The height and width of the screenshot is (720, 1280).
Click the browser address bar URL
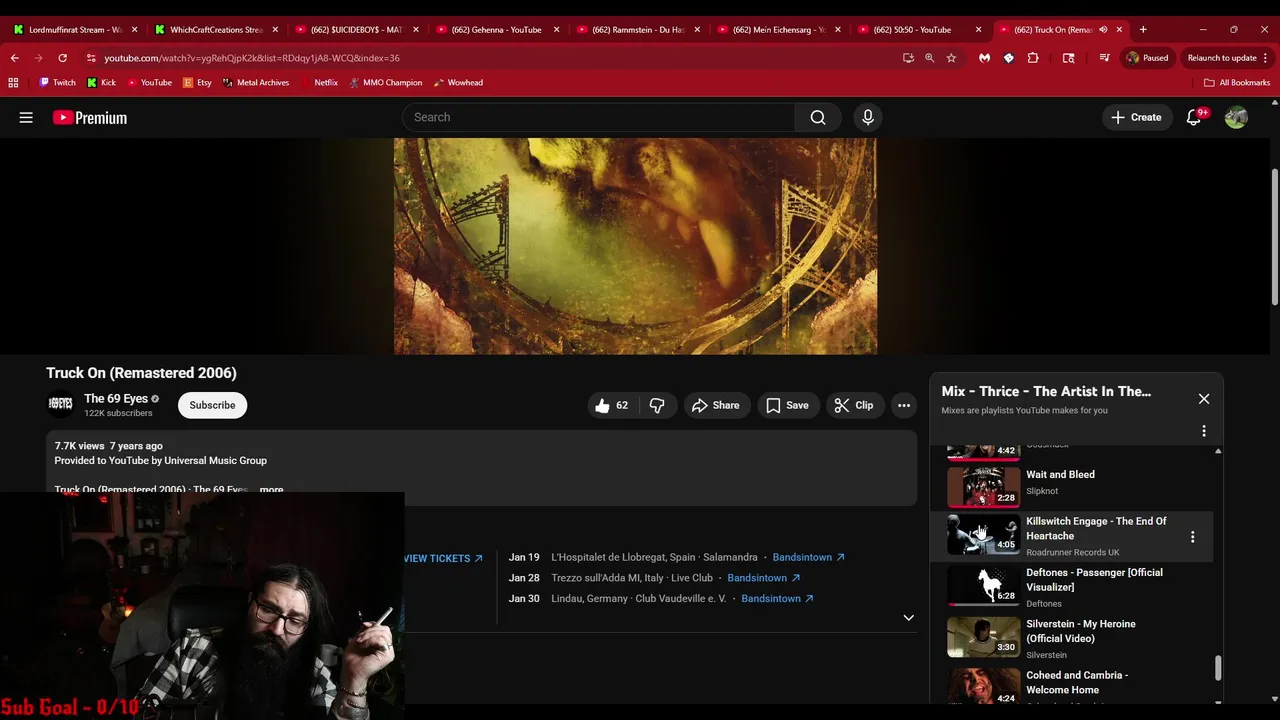tap(251, 58)
